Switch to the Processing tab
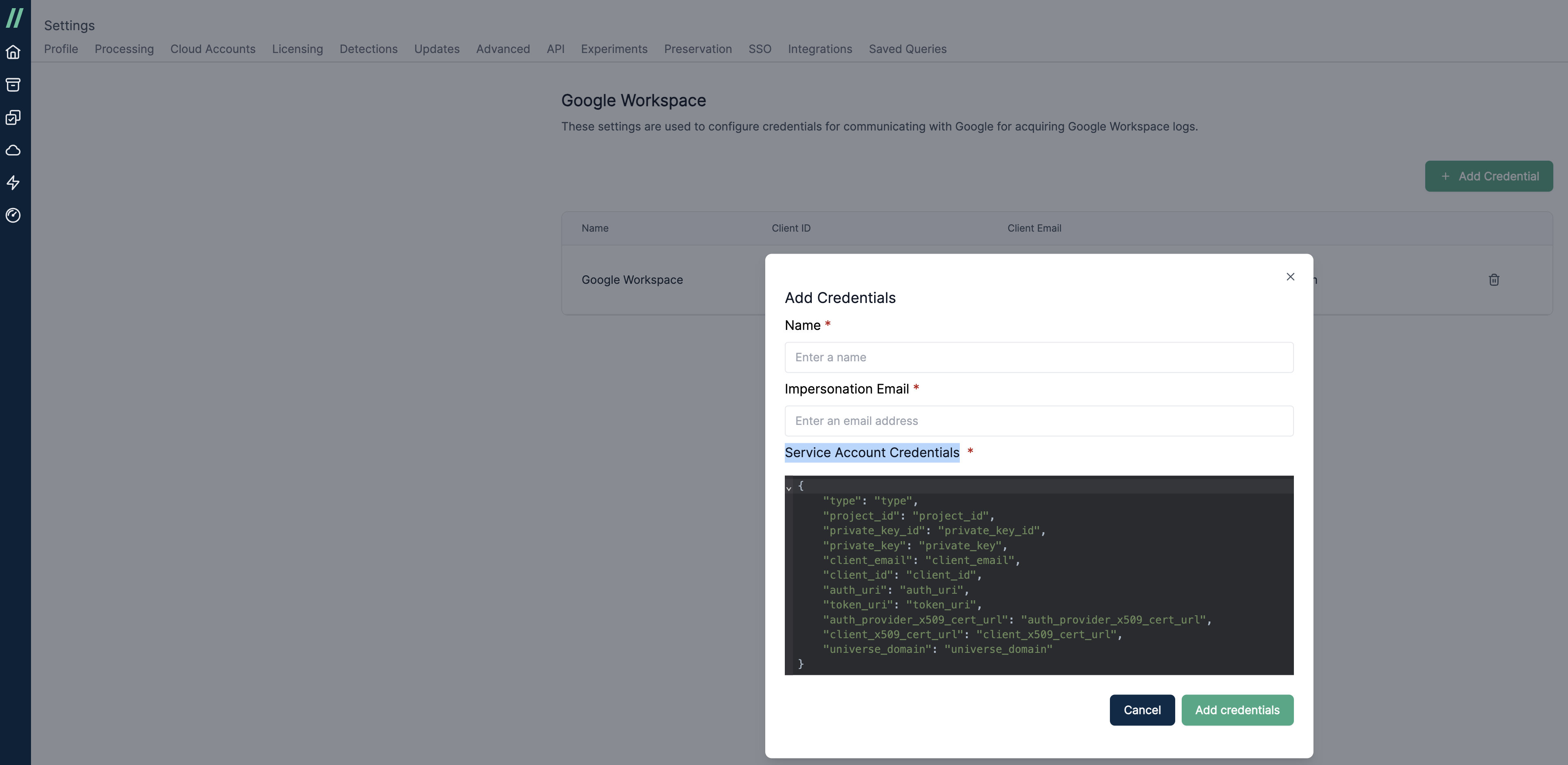Viewport: 1568px width, 765px height. pyautogui.click(x=124, y=49)
